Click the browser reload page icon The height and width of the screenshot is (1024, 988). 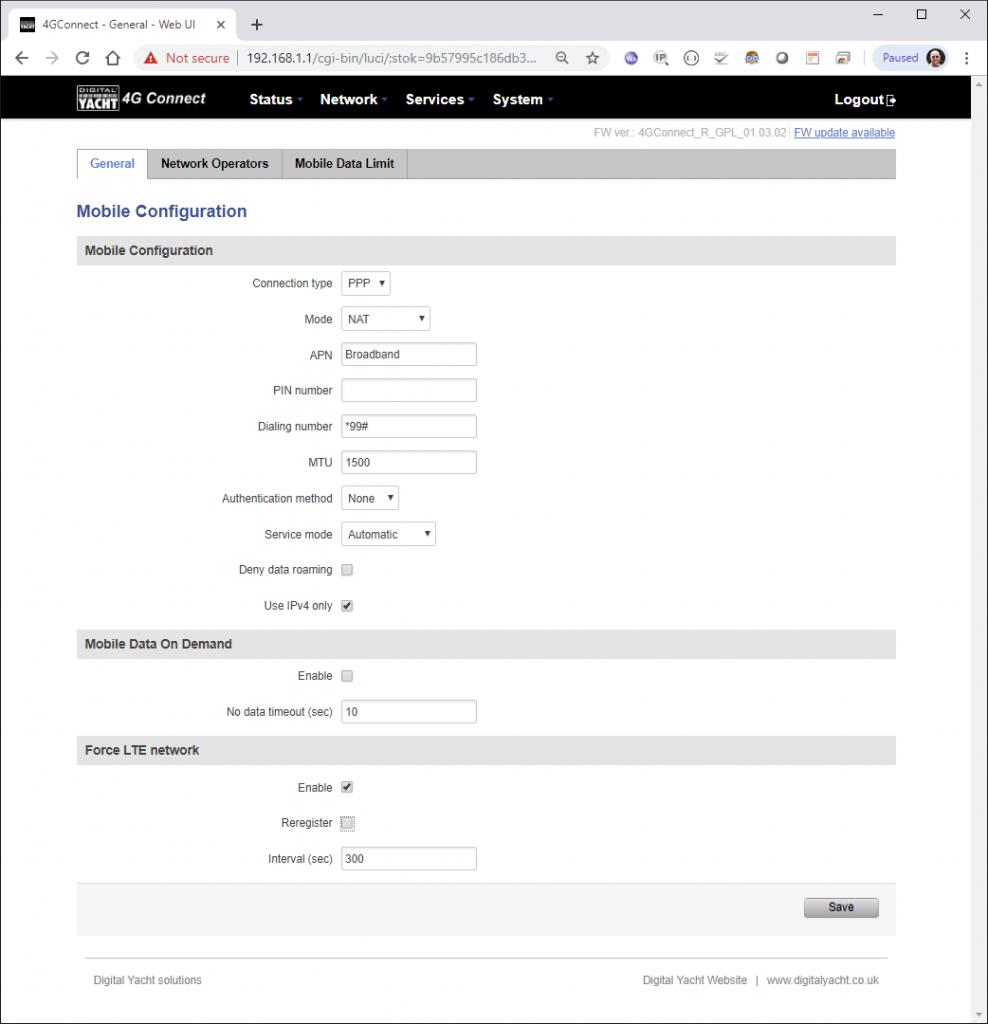(83, 58)
